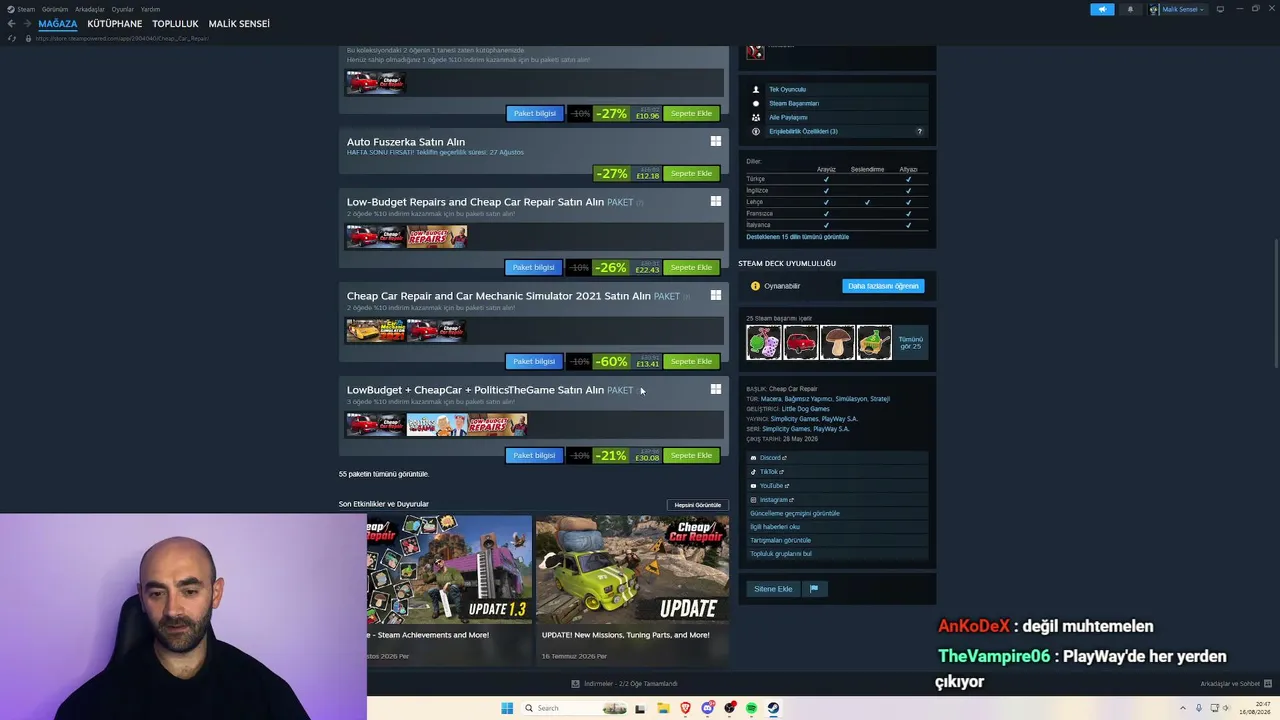Open the 'Destektenen 15 dilin tümünü görüntüle' link
The height and width of the screenshot is (720, 1280).
(x=797, y=237)
